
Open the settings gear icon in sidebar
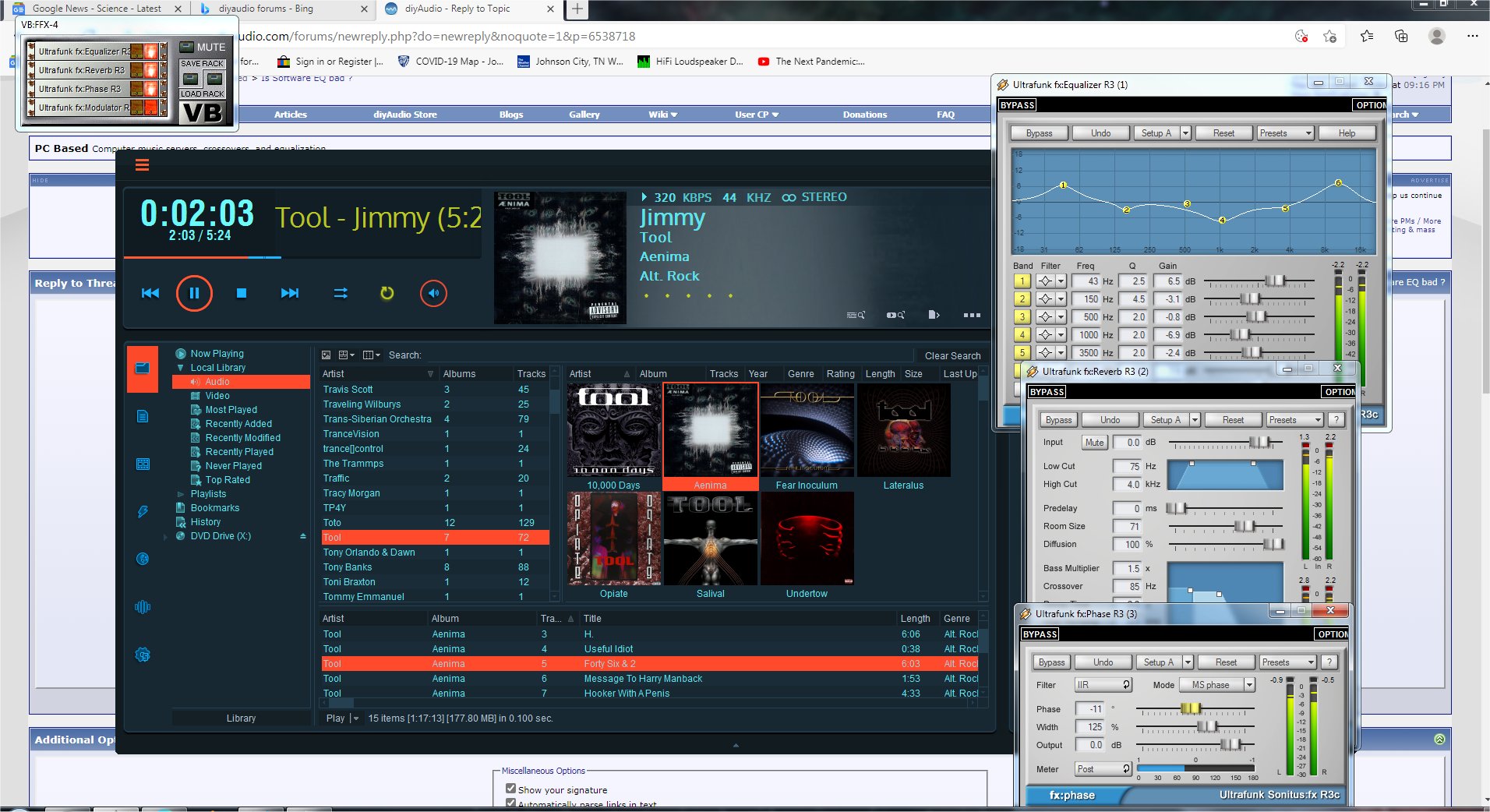point(143,655)
